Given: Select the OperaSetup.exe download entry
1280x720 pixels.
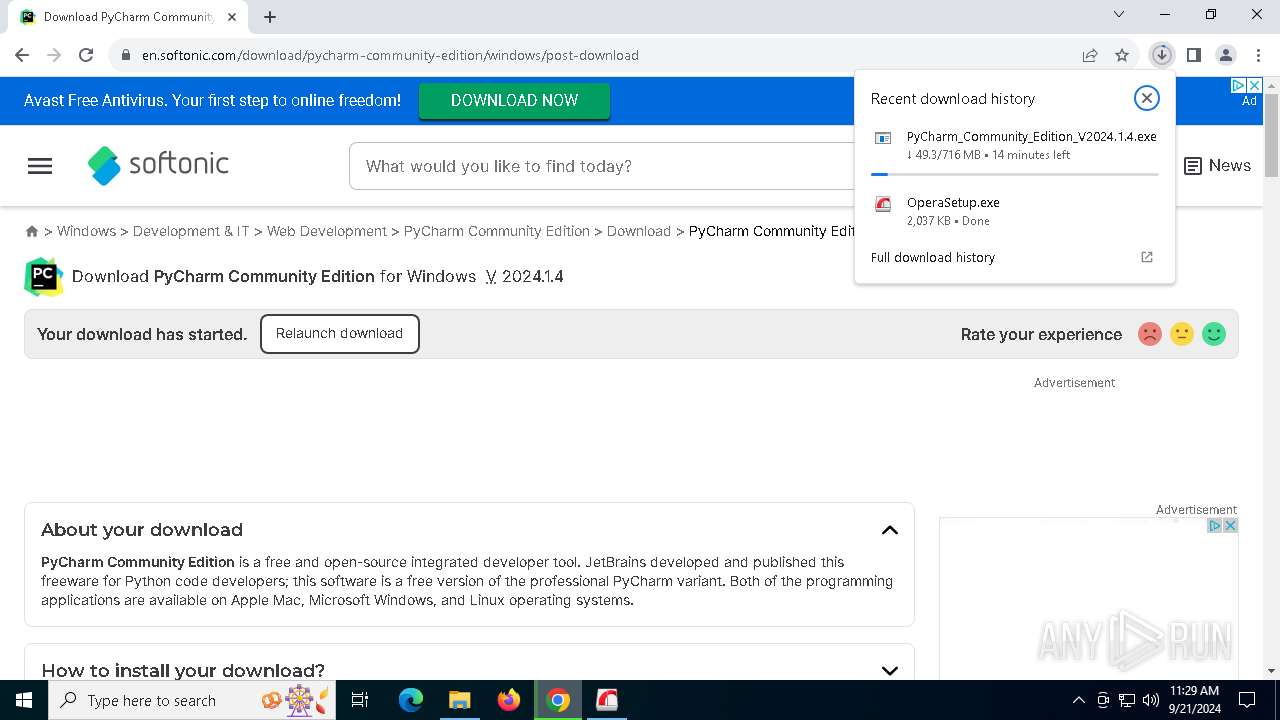Looking at the screenshot, I should [1015, 211].
